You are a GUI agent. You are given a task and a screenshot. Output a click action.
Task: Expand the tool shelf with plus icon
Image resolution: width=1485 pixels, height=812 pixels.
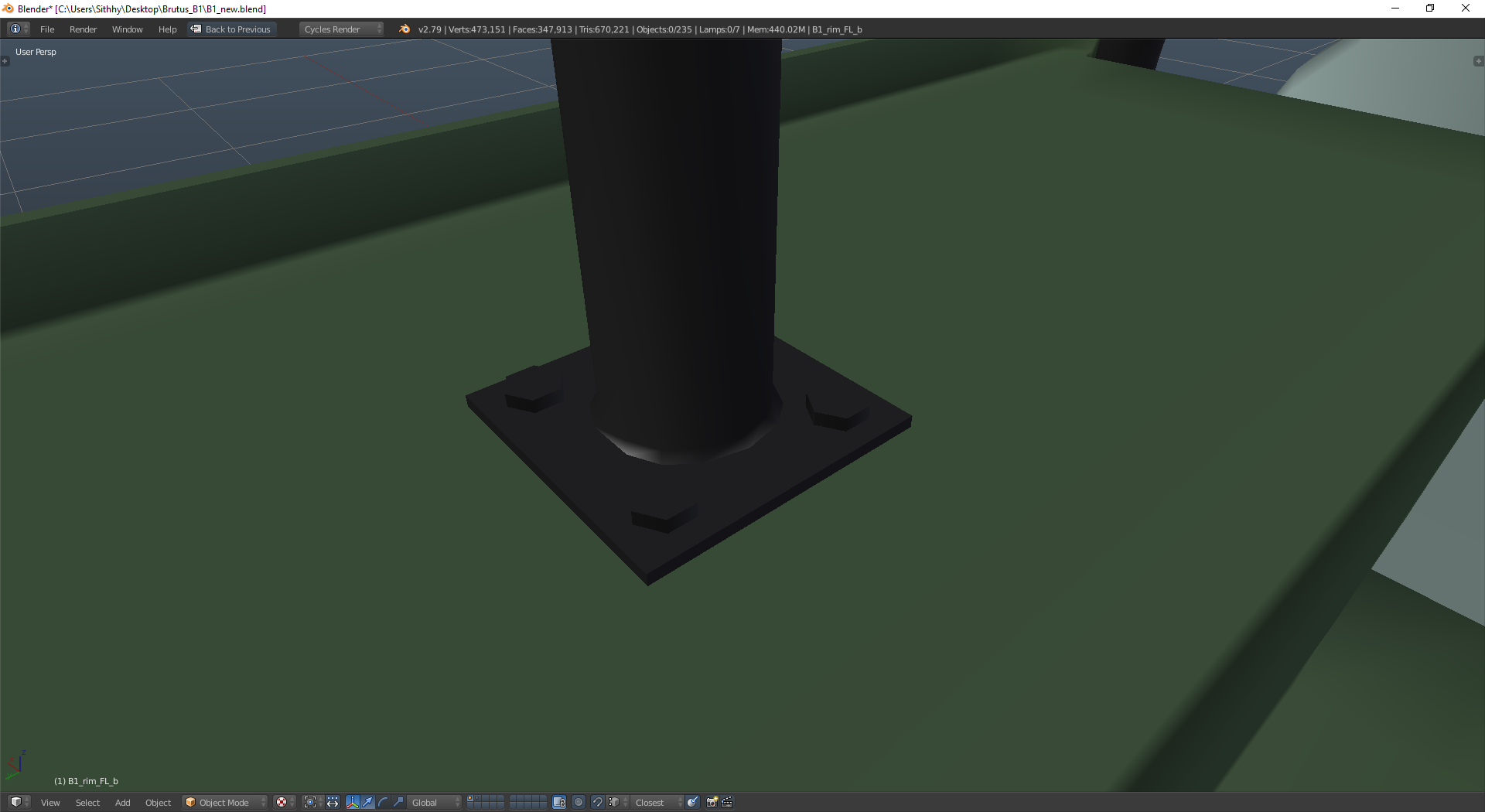tap(5, 61)
